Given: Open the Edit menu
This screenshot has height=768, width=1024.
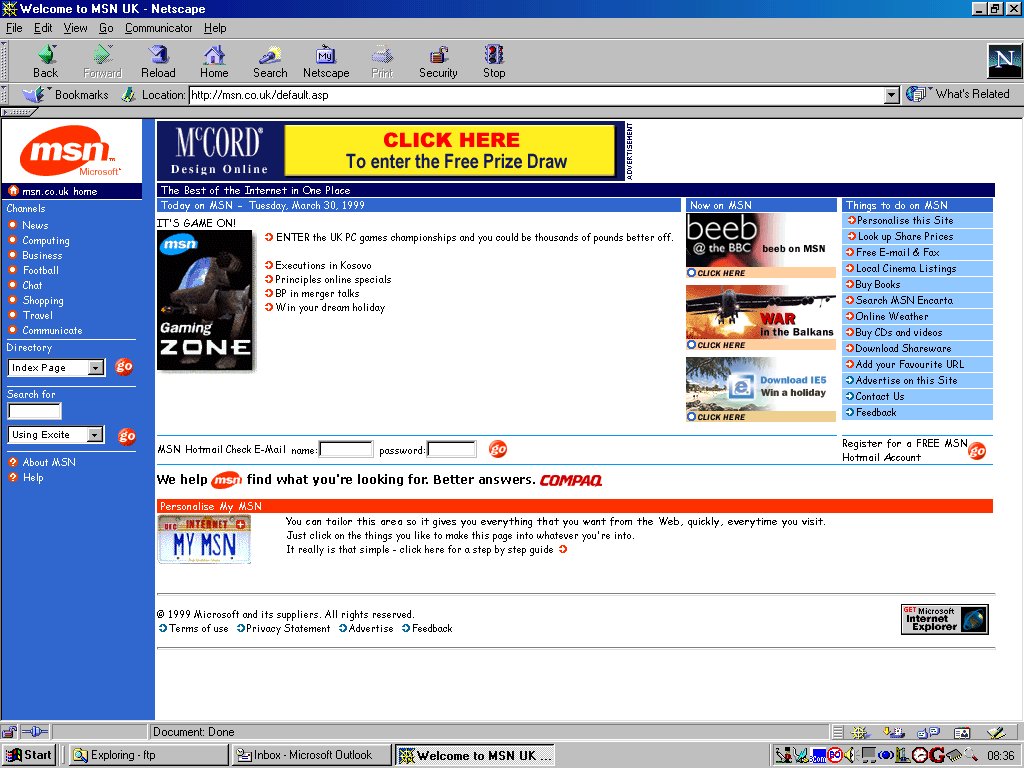Looking at the screenshot, I should (x=43, y=28).
